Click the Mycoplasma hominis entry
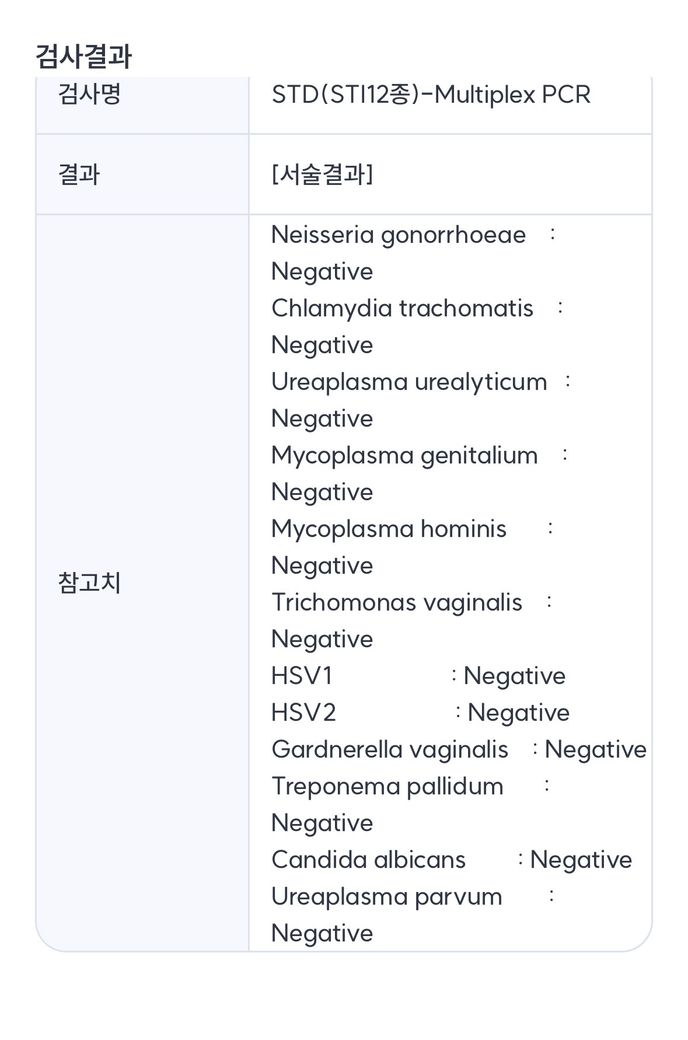This screenshot has height=1040, width=688. point(389,529)
